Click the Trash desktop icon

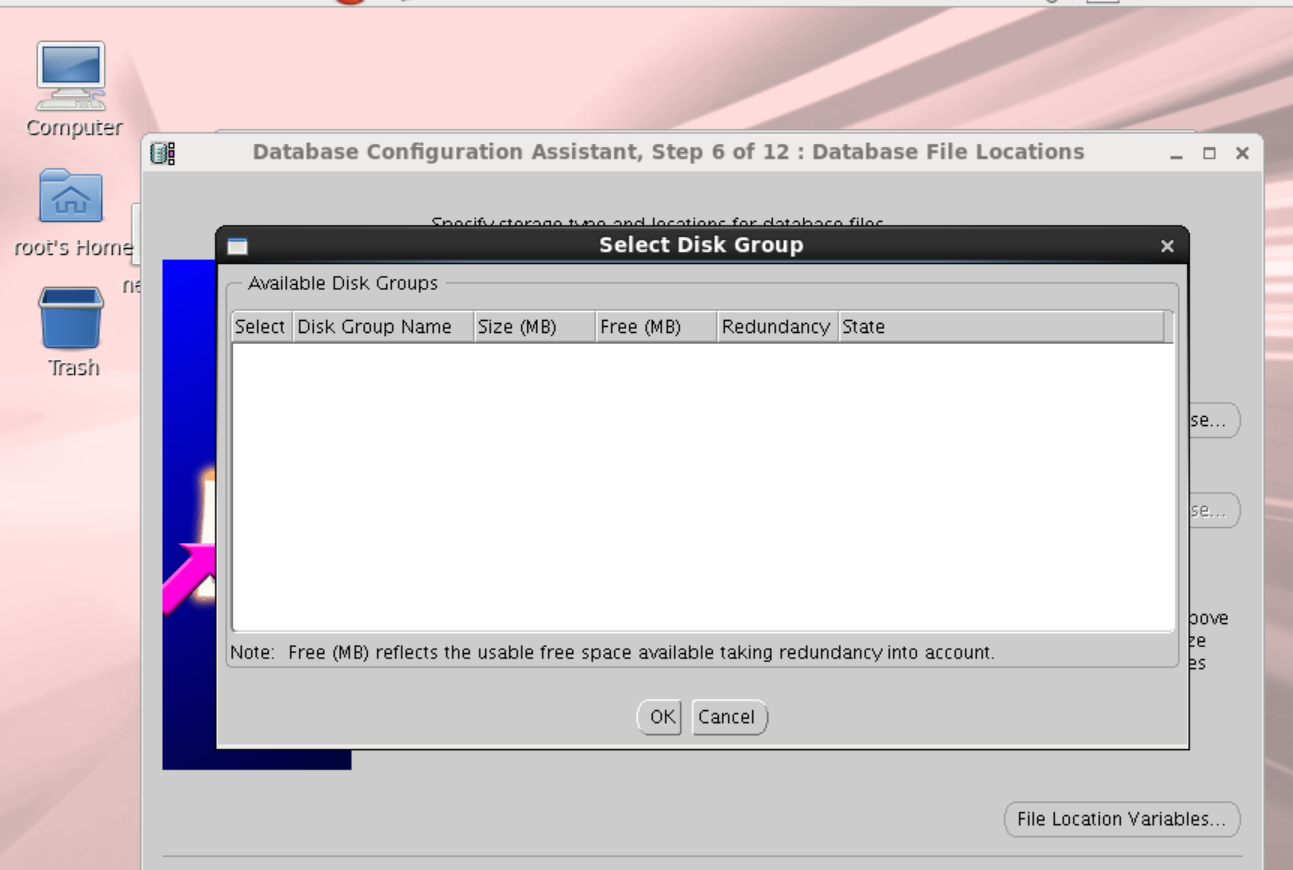tap(71, 318)
